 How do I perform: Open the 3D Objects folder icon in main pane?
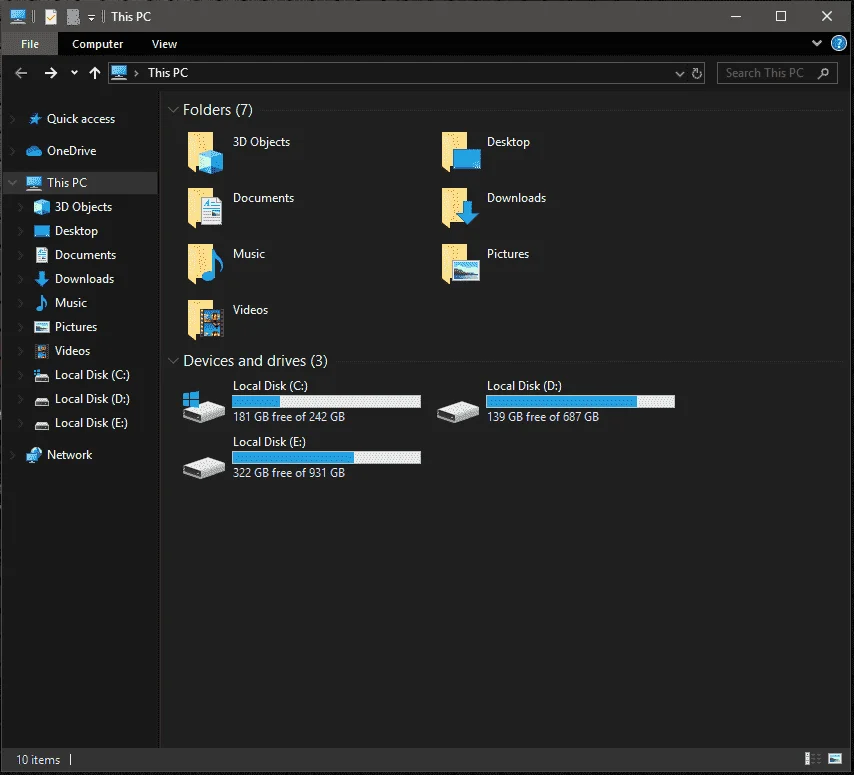[205, 153]
